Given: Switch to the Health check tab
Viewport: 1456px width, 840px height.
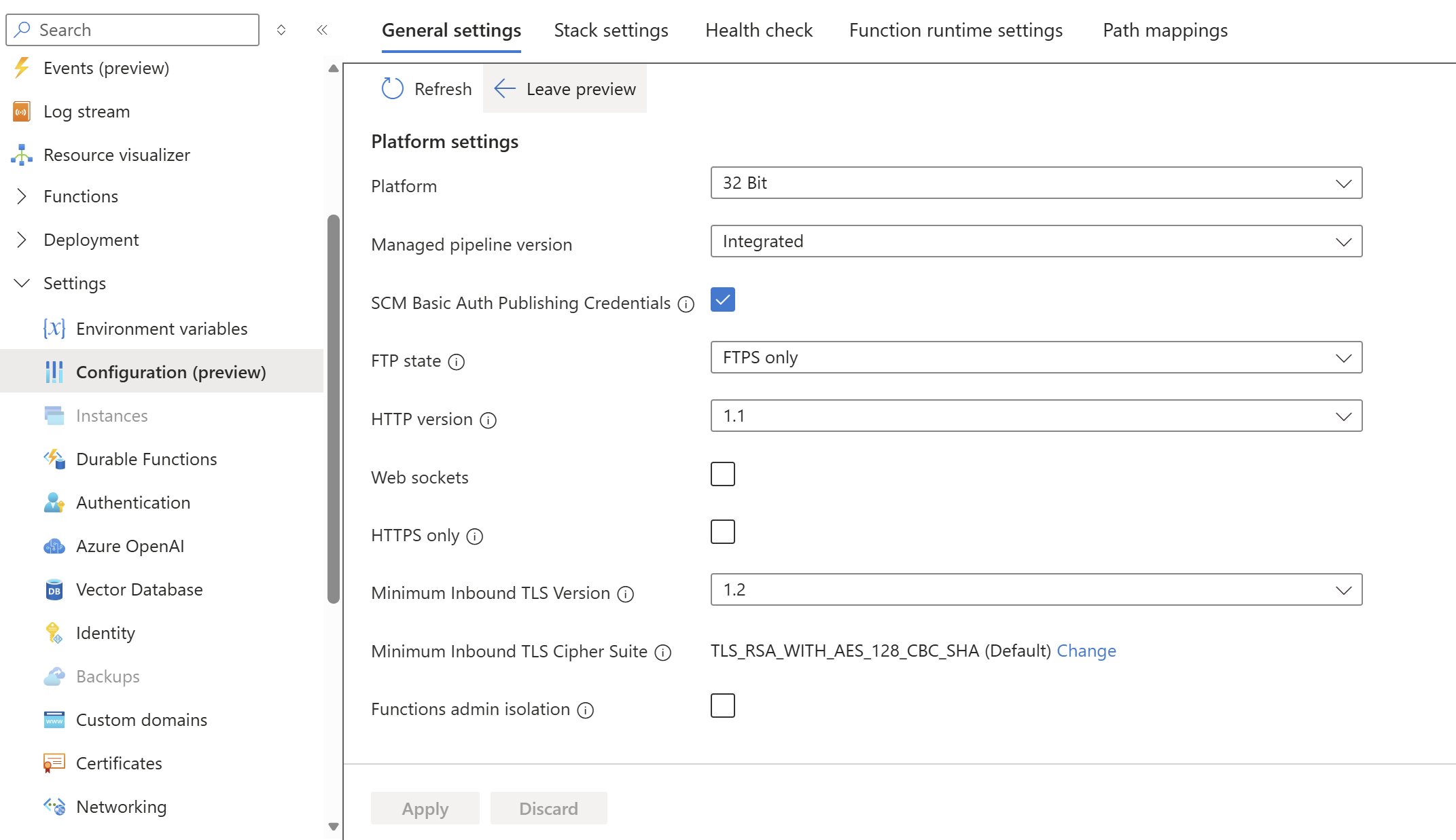Looking at the screenshot, I should pyautogui.click(x=759, y=31).
